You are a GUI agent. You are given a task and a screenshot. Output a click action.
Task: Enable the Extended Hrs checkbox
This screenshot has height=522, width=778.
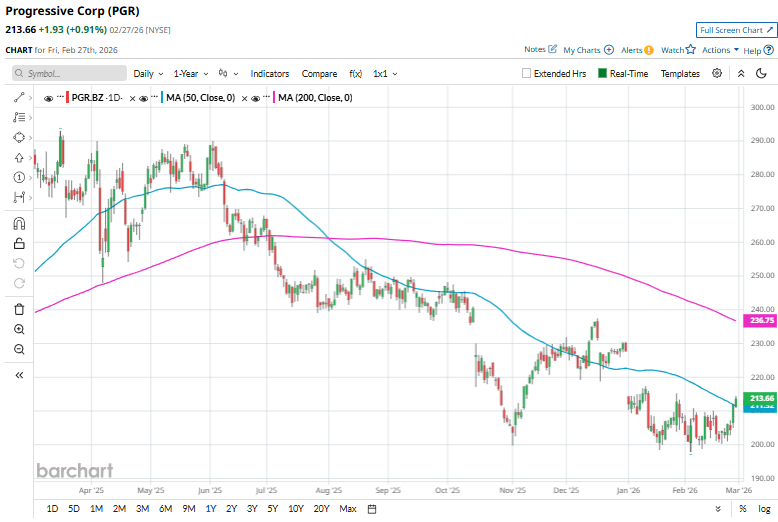pyautogui.click(x=527, y=73)
